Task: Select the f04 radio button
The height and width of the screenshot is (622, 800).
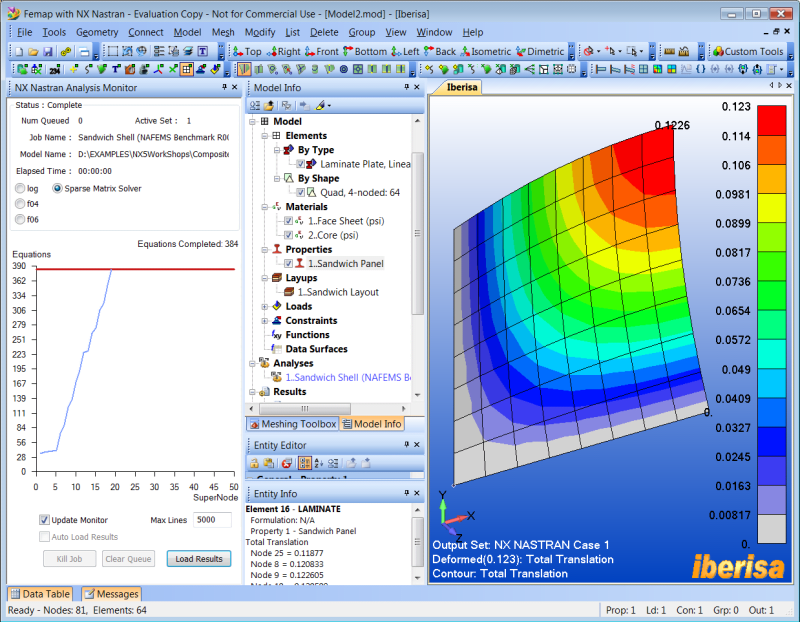Action: (20, 204)
